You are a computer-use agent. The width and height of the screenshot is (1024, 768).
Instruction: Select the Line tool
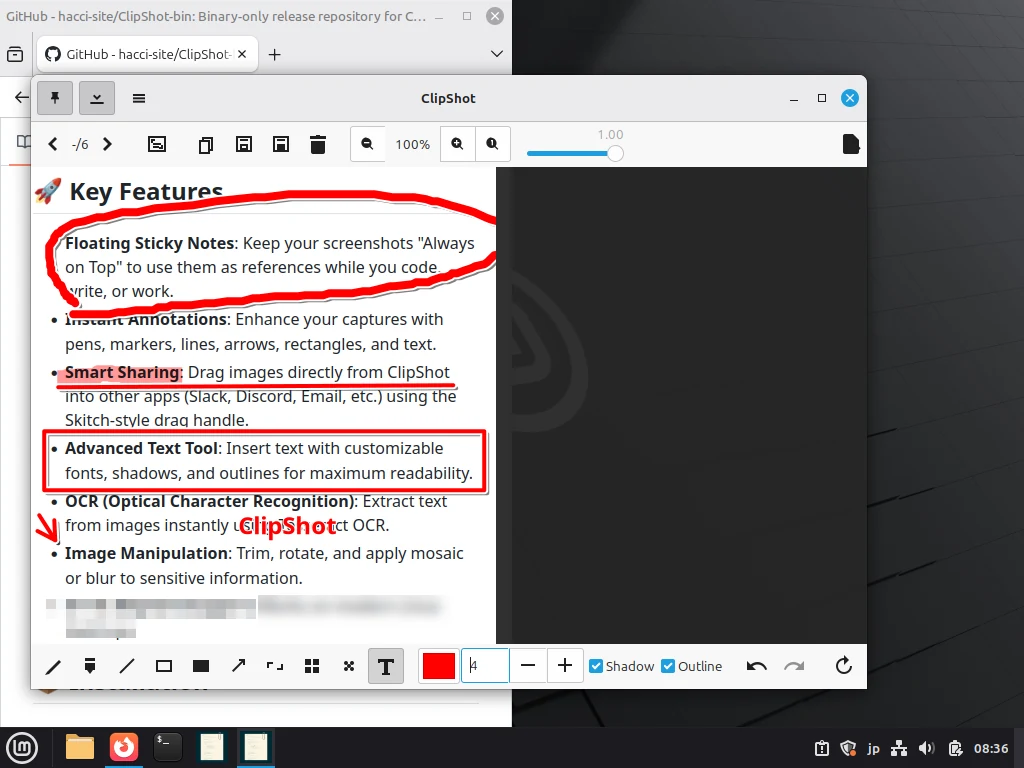(x=127, y=666)
